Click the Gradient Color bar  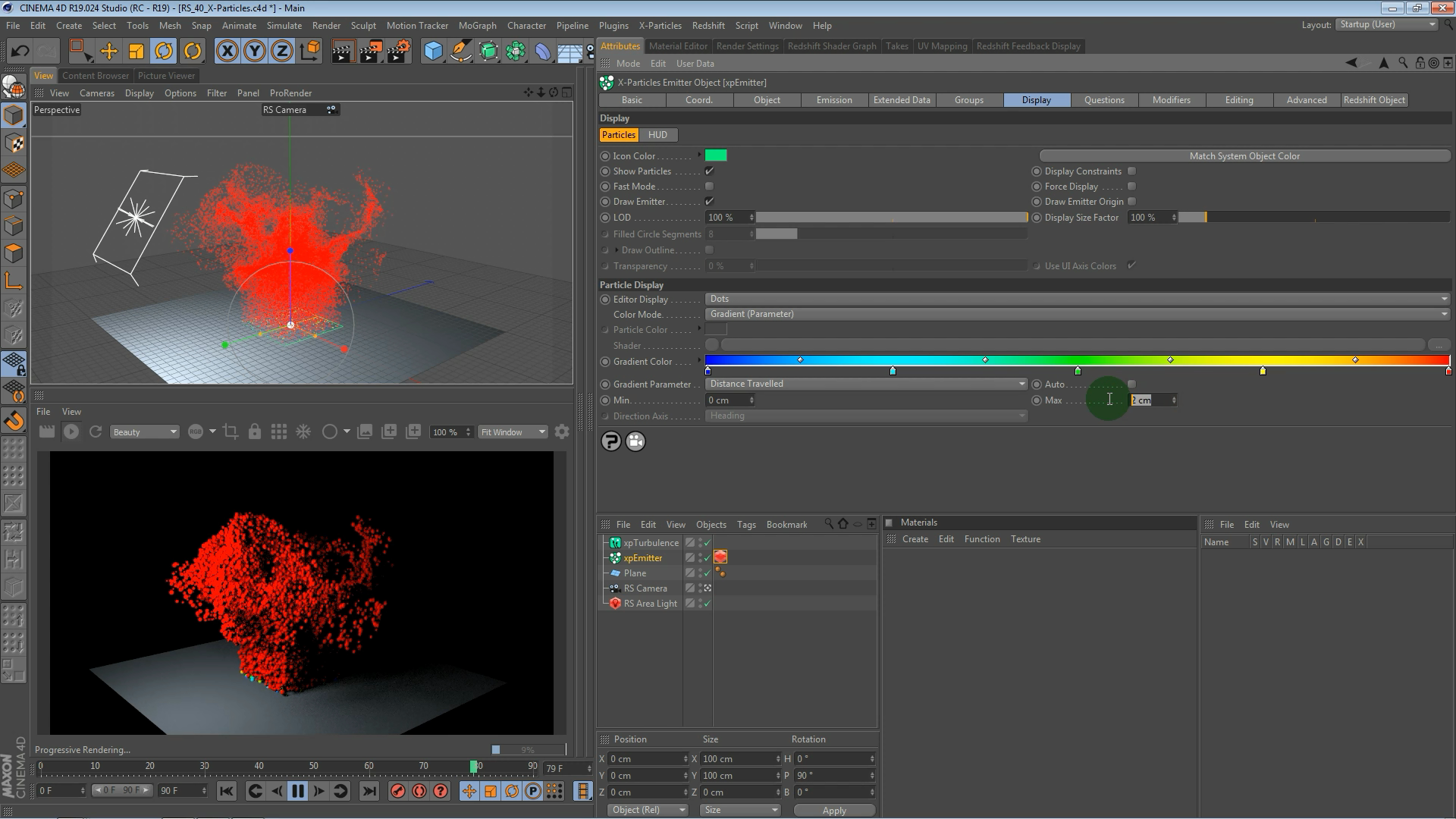point(1077,360)
